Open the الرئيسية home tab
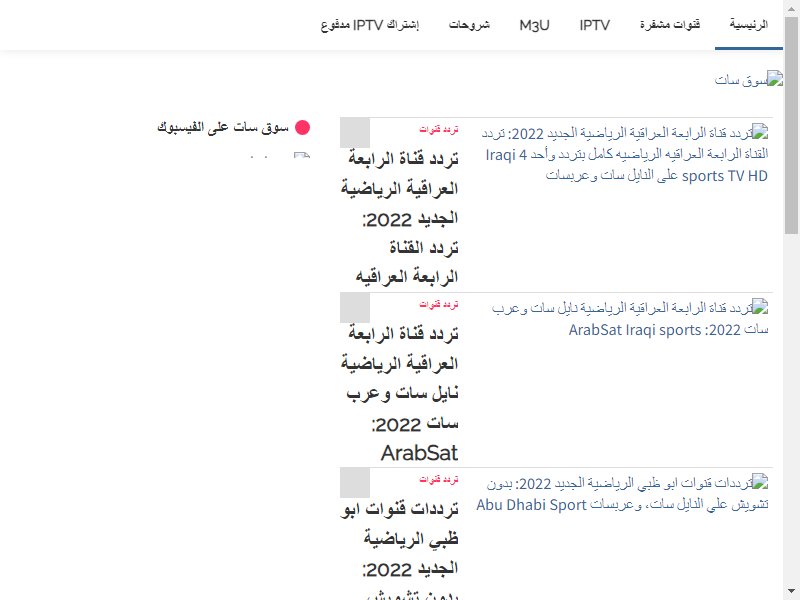 point(748,24)
